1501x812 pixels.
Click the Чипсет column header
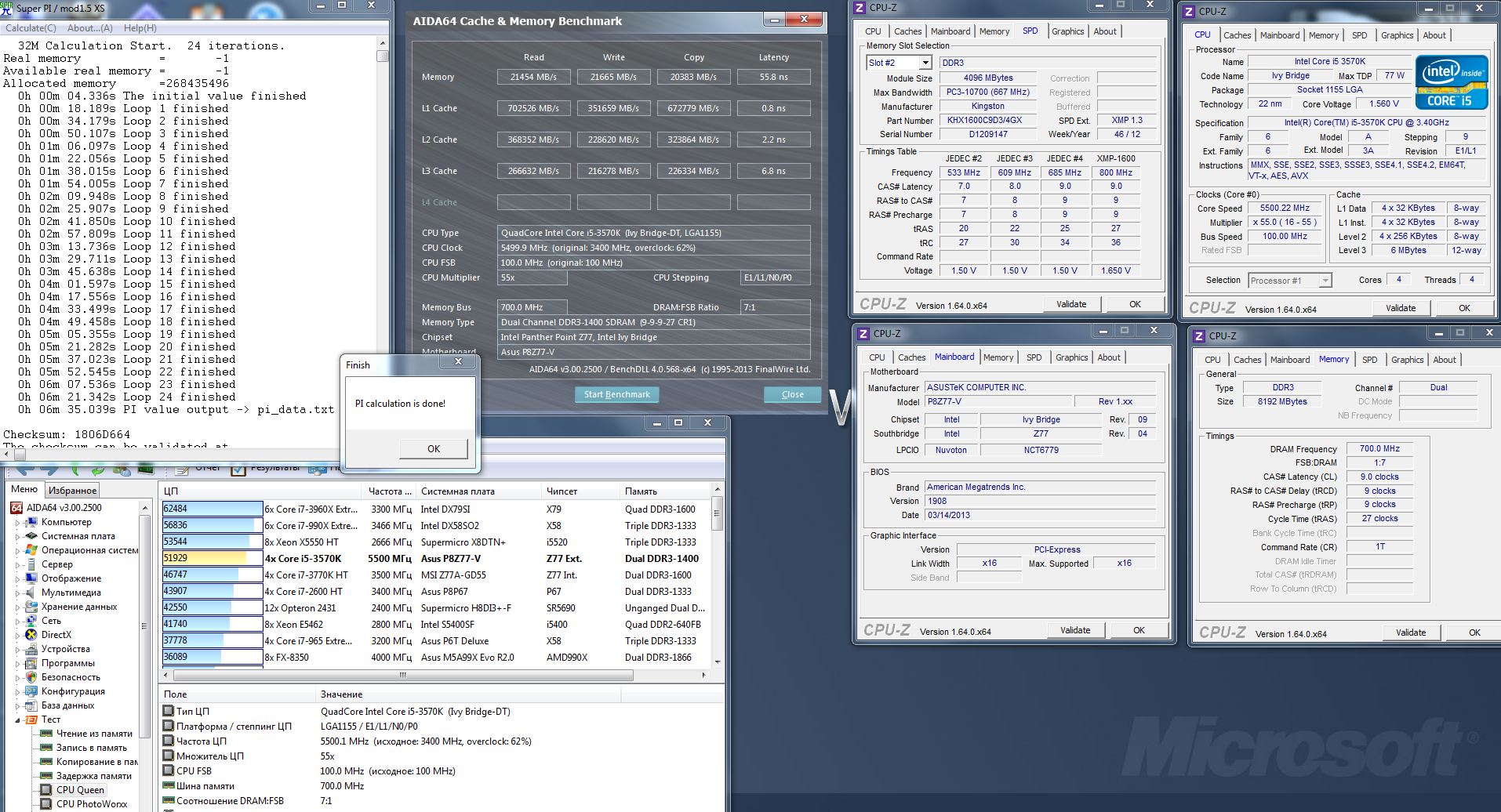580,491
